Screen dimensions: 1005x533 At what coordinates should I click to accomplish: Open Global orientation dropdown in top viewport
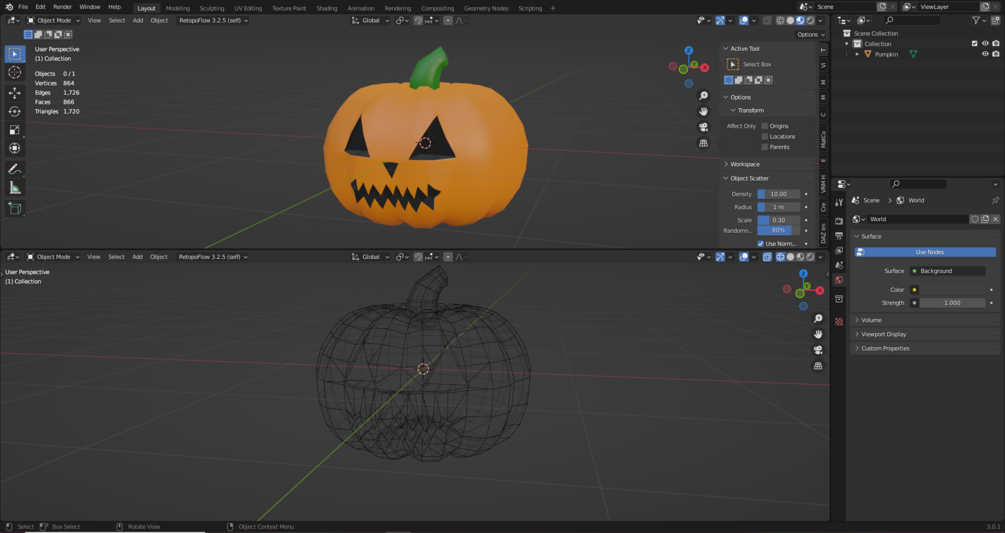tap(370, 20)
